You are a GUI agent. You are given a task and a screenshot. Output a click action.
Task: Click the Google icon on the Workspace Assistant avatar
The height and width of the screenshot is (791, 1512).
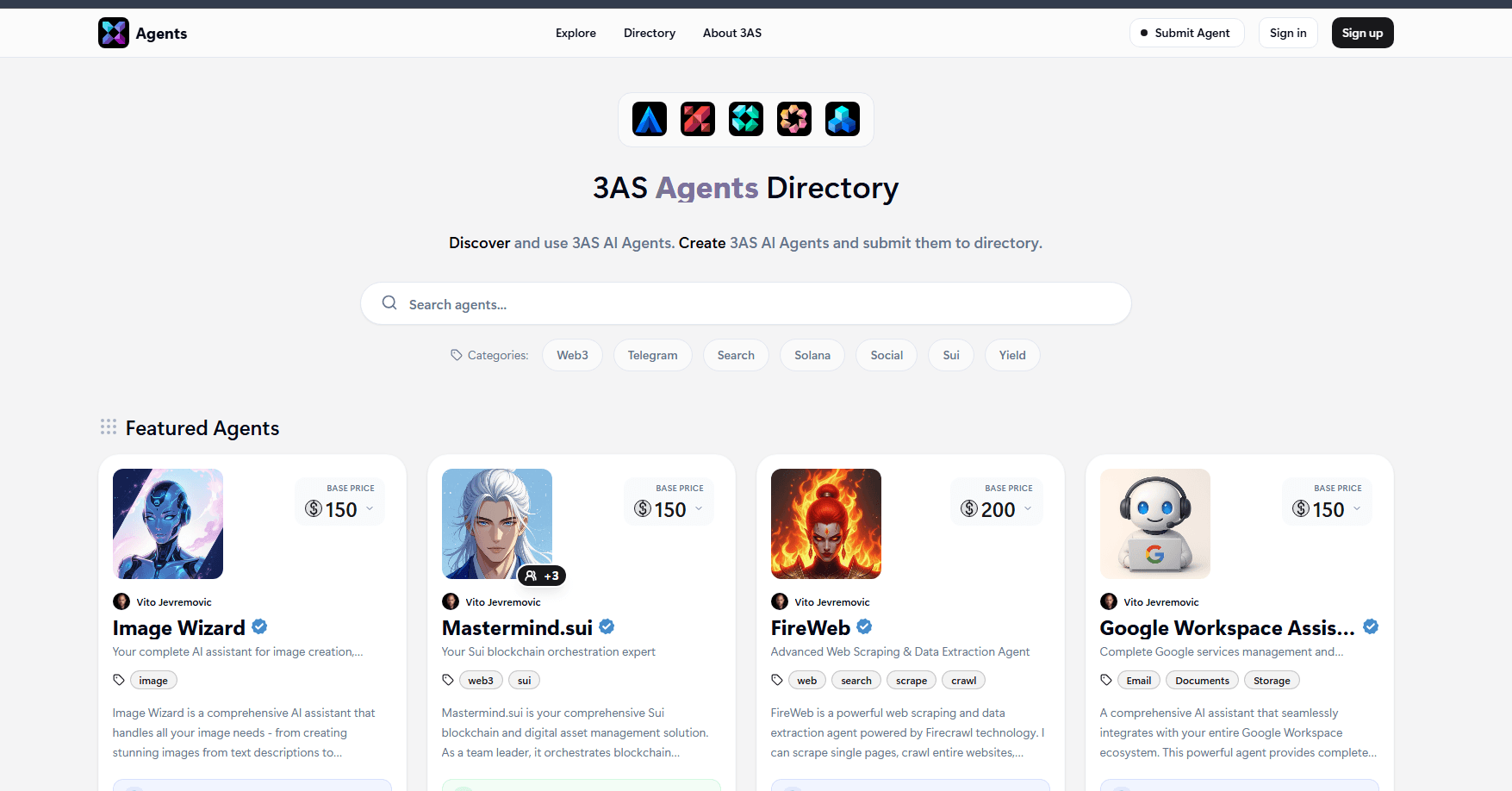pyautogui.click(x=1154, y=556)
